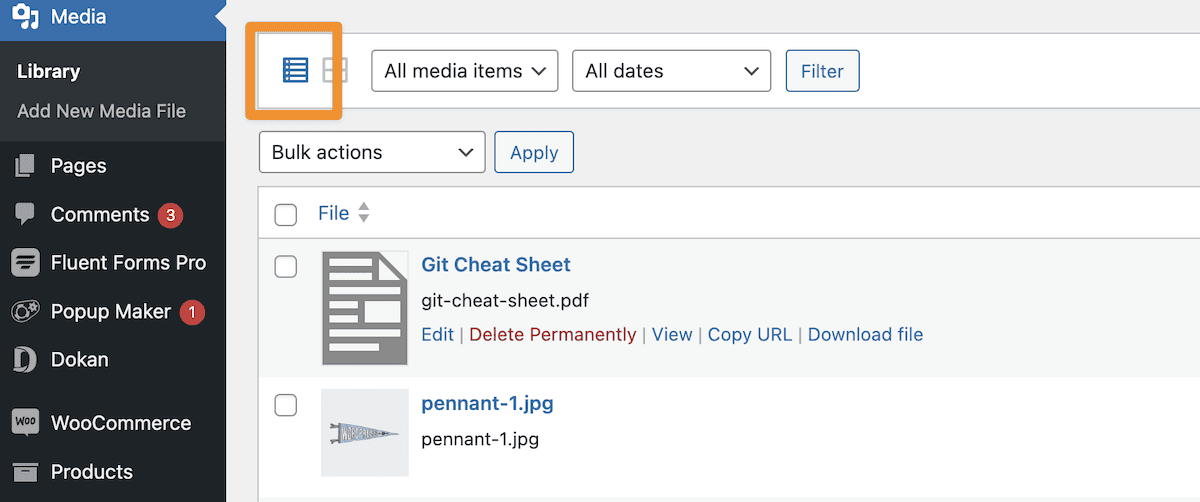1200x502 pixels.
Task: Open the Bulk actions dropdown
Action: click(372, 152)
